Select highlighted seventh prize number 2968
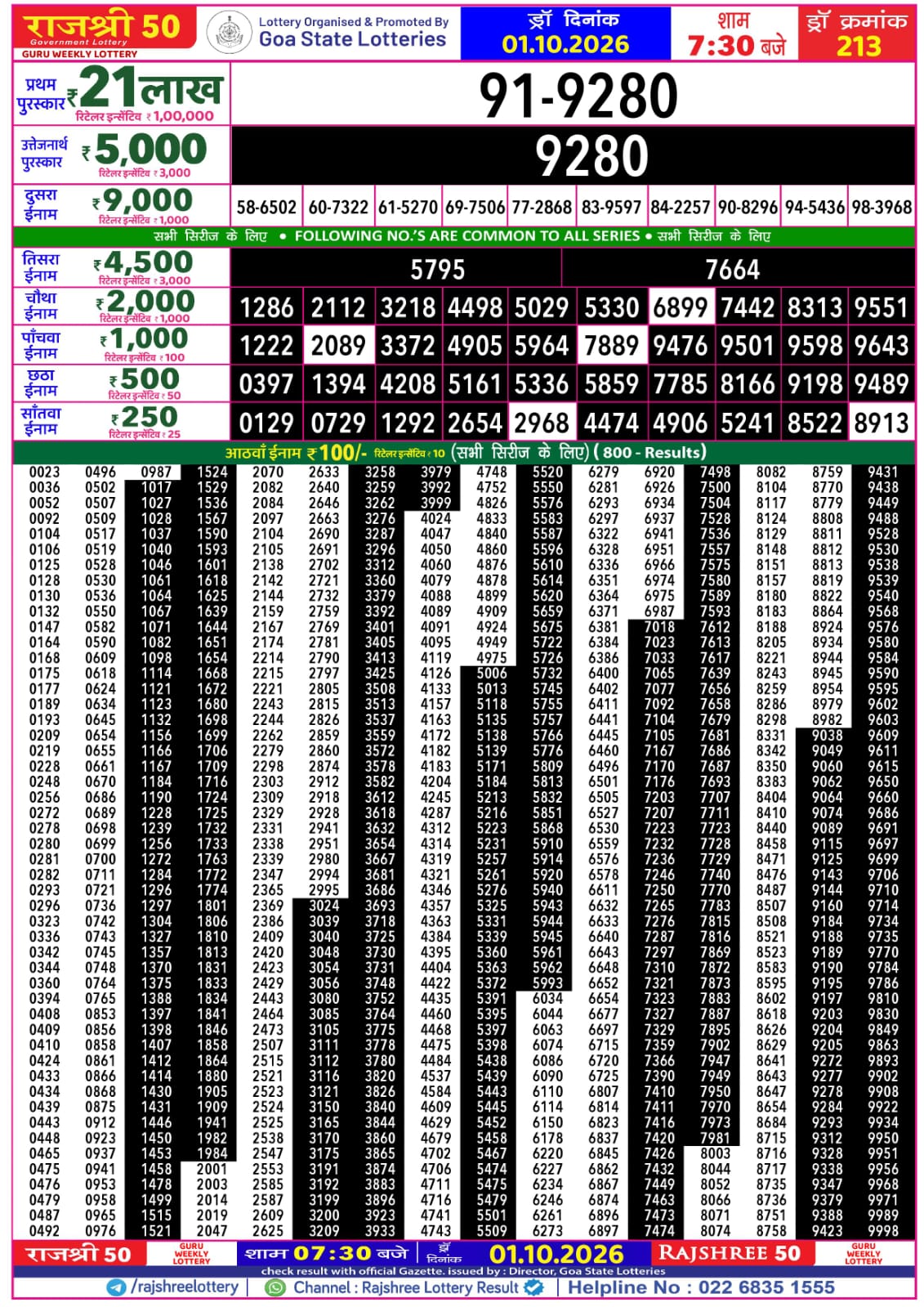 coord(542,423)
